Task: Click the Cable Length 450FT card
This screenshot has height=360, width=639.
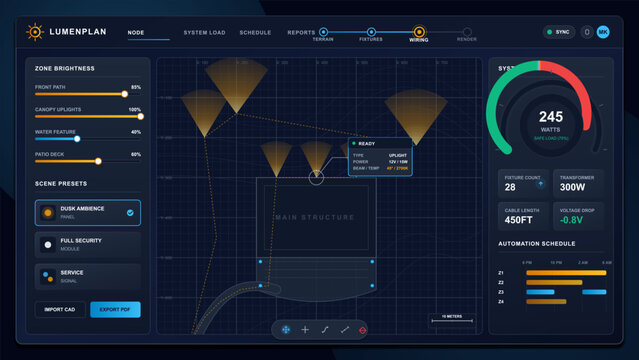Action: (x=523, y=216)
